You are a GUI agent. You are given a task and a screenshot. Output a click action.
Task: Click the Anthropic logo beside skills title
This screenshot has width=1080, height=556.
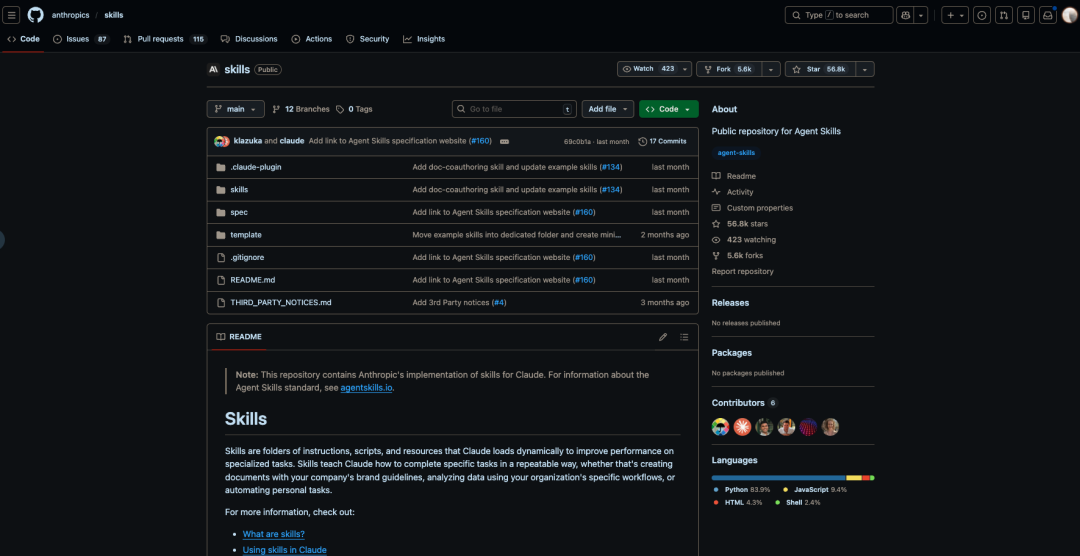[x=214, y=70]
